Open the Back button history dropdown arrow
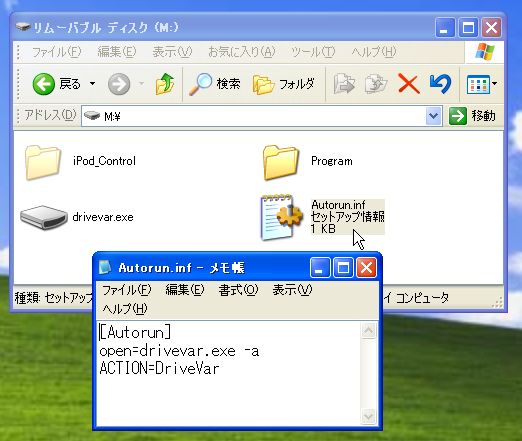This screenshot has height=441, width=522. point(92,84)
